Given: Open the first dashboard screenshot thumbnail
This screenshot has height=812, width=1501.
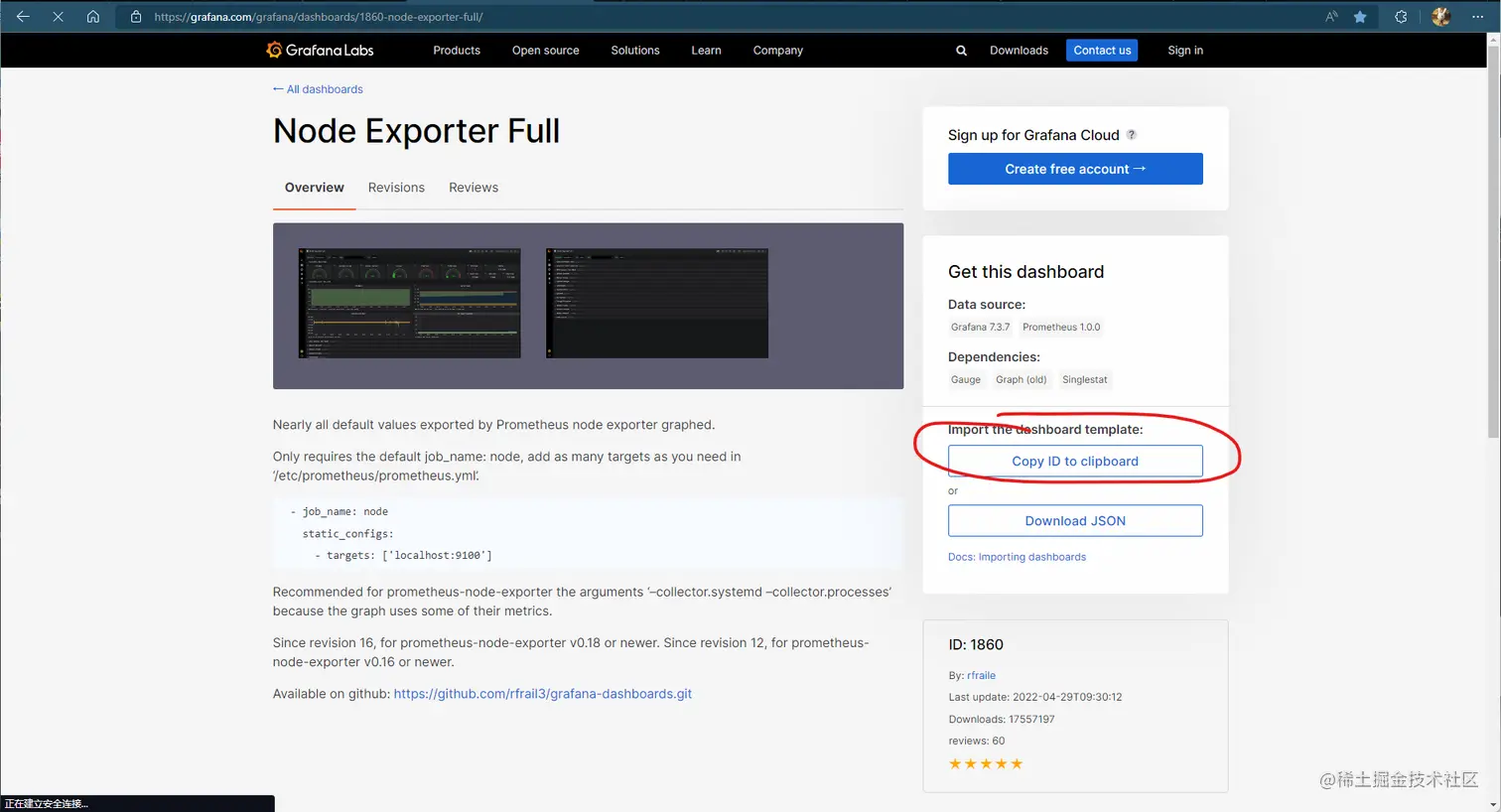Looking at the screenshot, I should coord(410,303).
